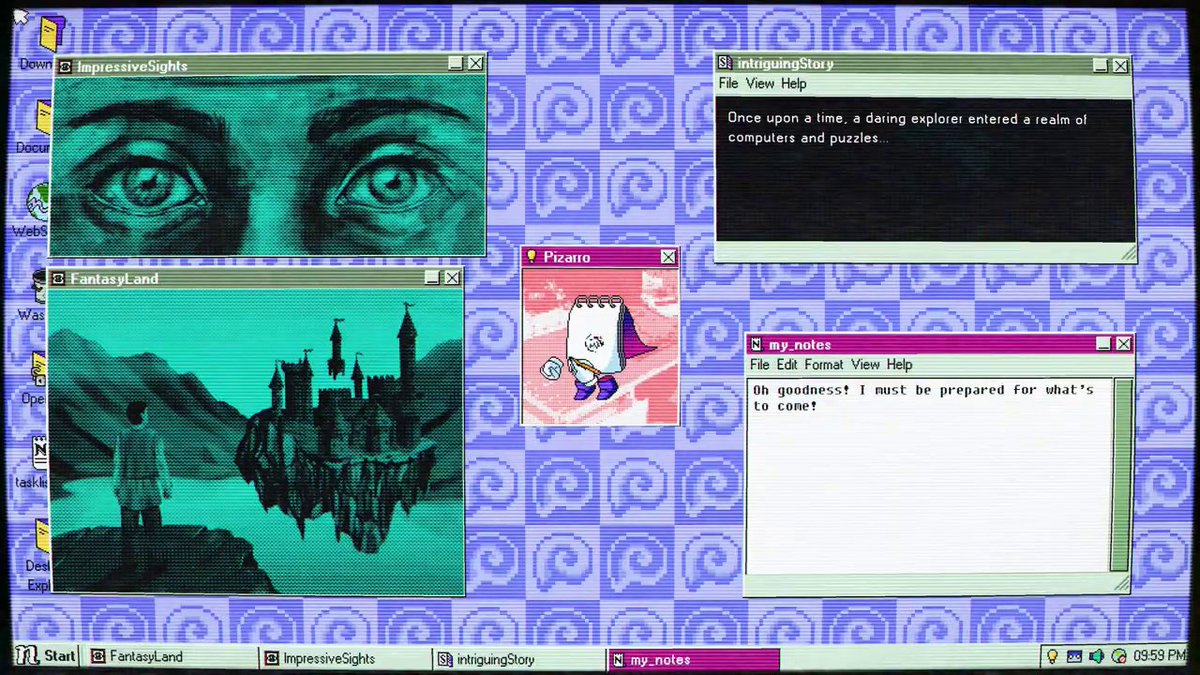Click the lightbulb hint tray icon
This screenshot has width=1200, height=675.
[1052, 657]
